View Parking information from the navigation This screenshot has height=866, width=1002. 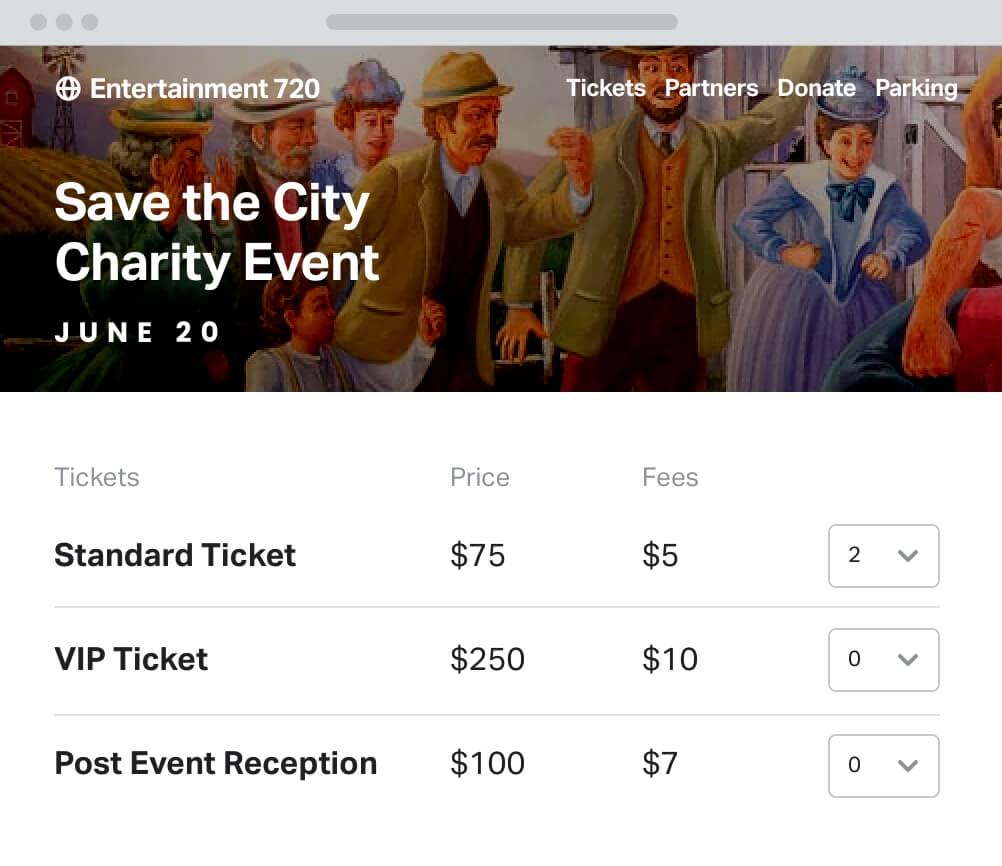click(916, 88)
